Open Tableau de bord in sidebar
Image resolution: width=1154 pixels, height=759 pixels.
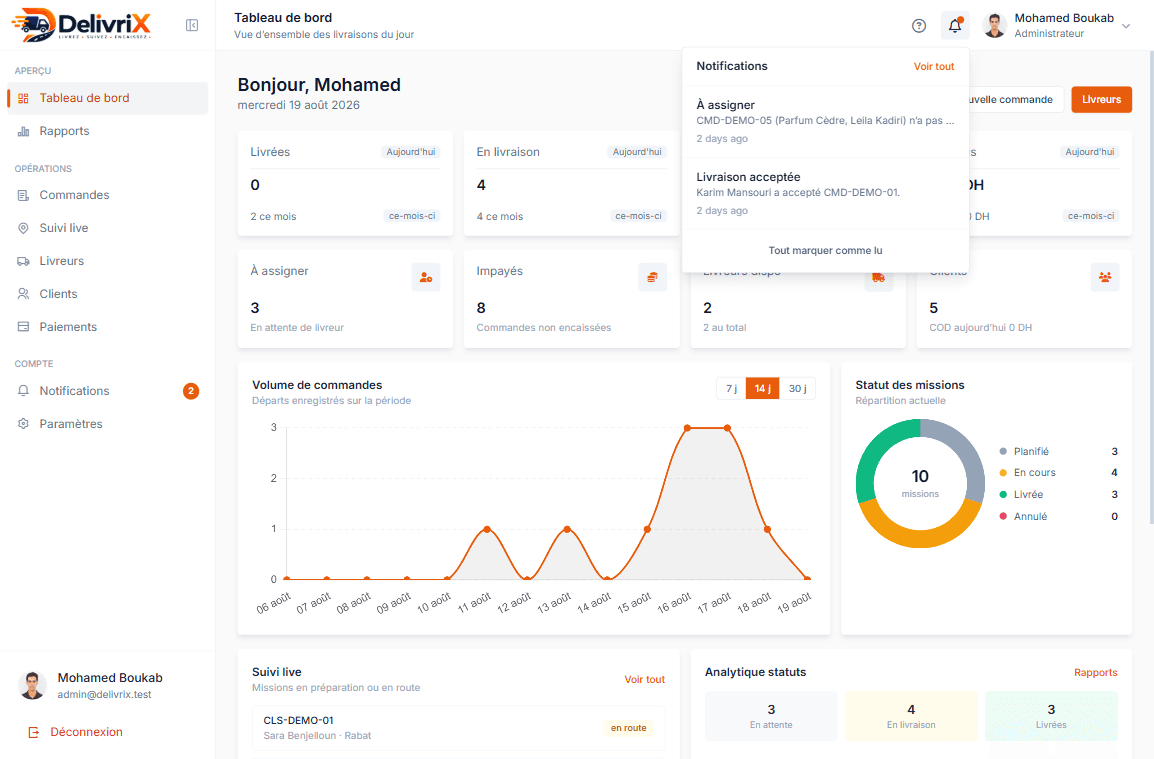[107, 98]
